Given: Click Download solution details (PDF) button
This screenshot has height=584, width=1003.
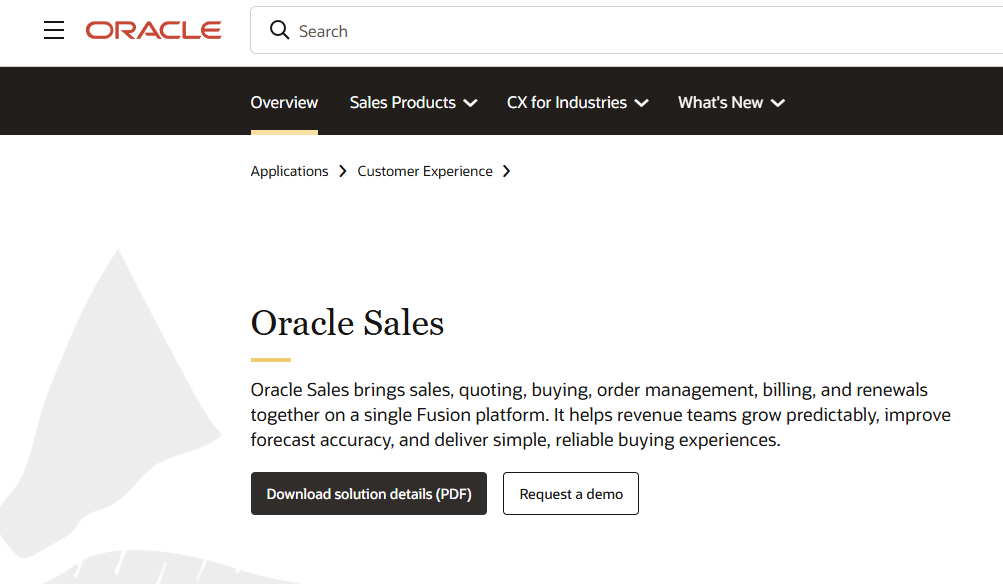Looking at the screenshot, I should coord(368,493).
